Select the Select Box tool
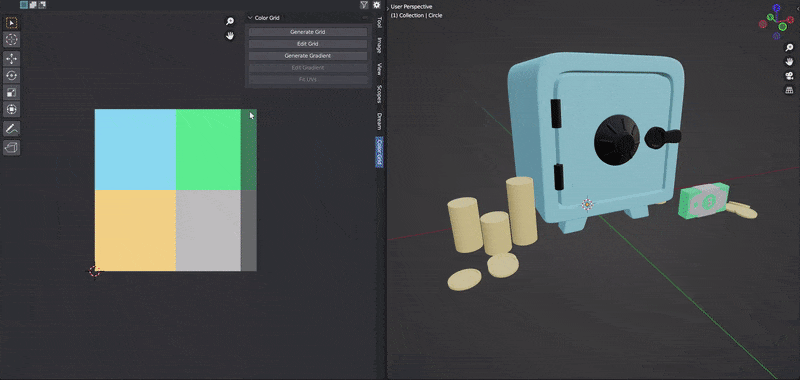This screenshot has height=380, width=800. point(11,23)
